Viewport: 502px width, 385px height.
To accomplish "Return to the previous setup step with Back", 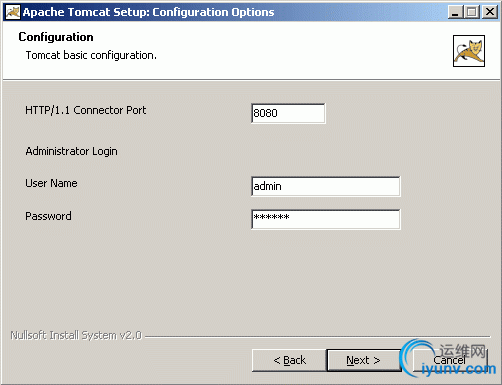I will (289, 360).
